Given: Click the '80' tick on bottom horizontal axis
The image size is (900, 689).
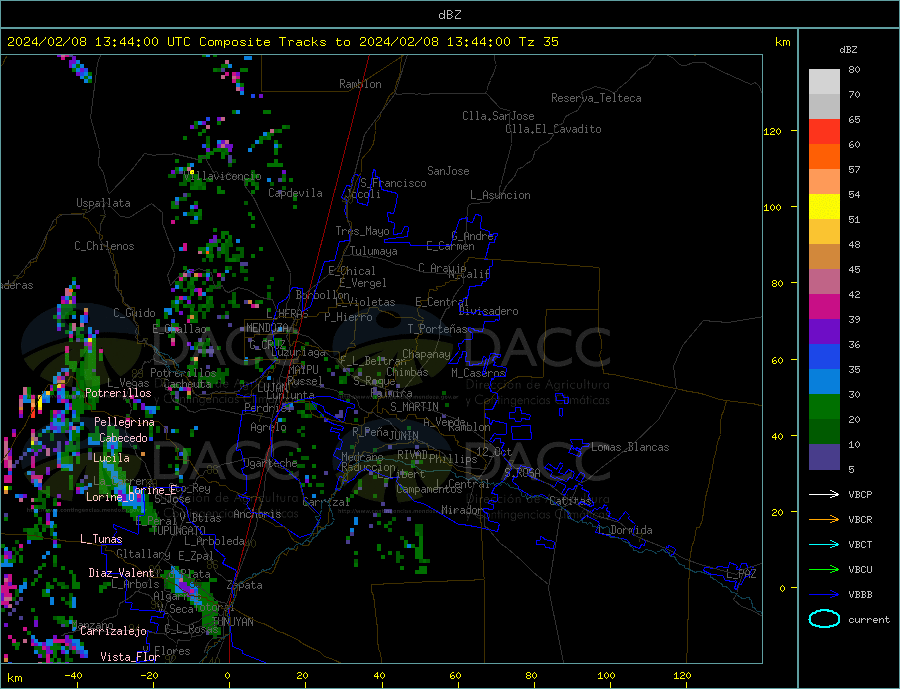Looking at the screenshot, I should (x=532, y=675).
